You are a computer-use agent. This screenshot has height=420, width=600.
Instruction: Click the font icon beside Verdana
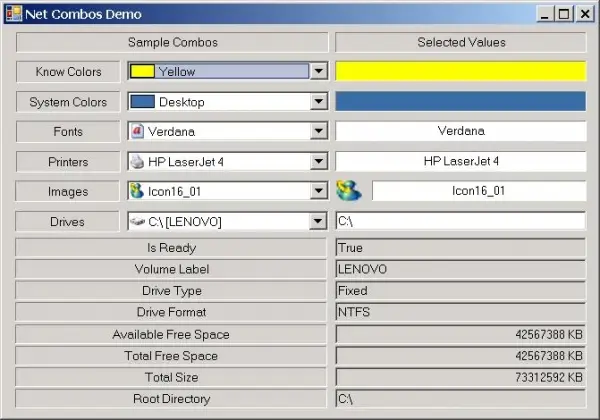pos(137,131)
